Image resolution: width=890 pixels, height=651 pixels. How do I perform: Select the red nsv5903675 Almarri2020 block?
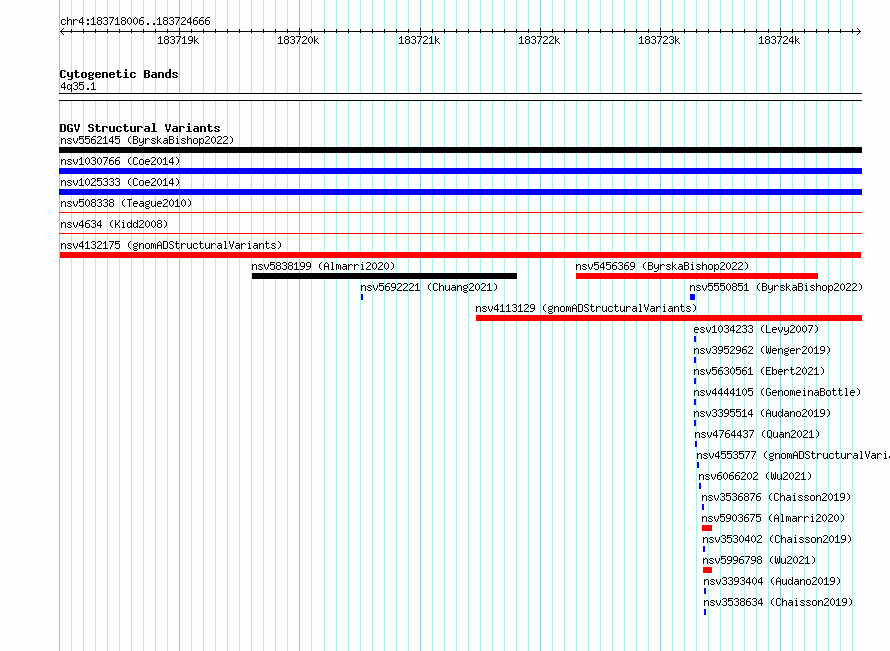pyautogui.click(x=707, y=528)
